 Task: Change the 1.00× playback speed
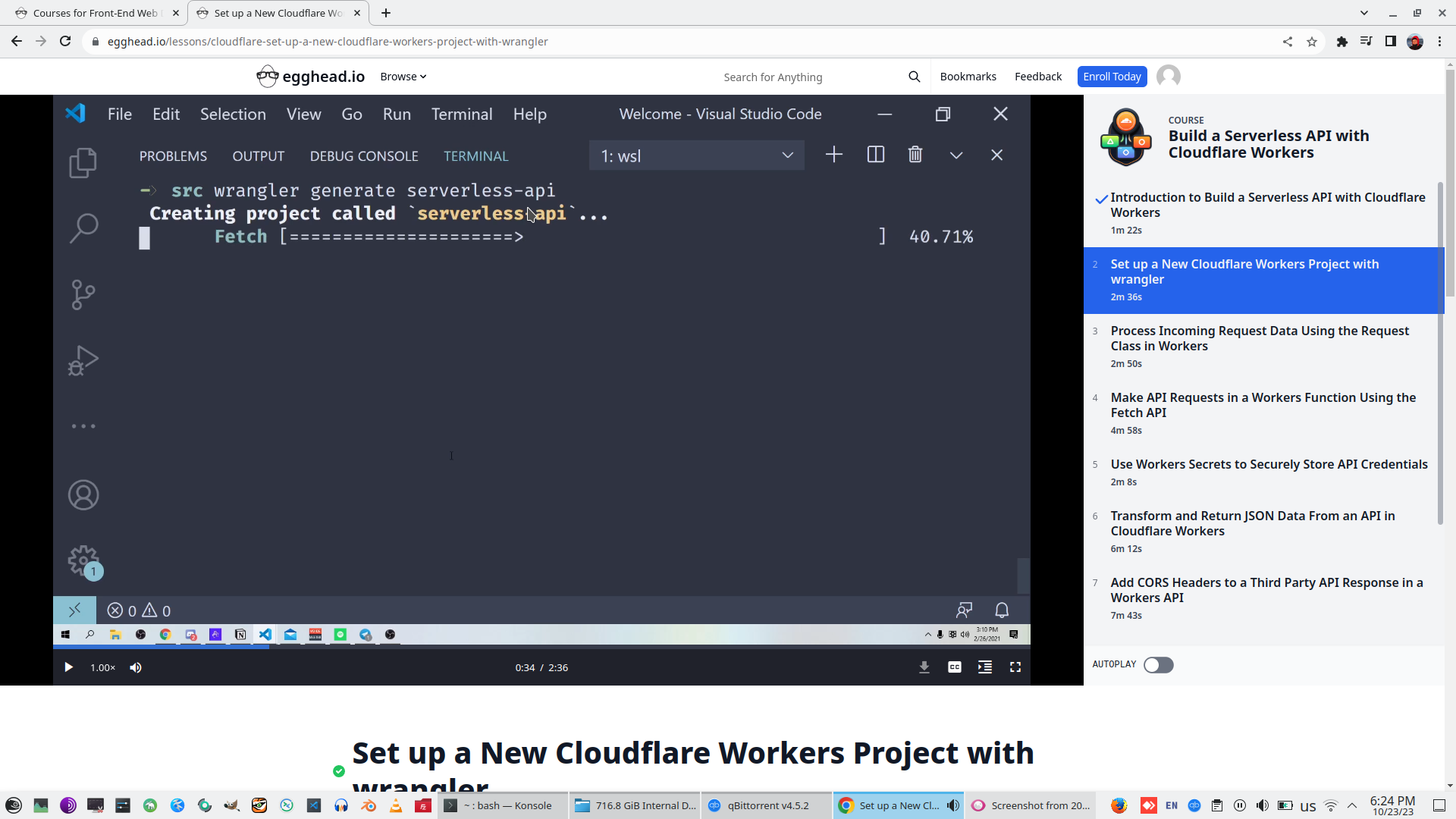pos(102,667)
